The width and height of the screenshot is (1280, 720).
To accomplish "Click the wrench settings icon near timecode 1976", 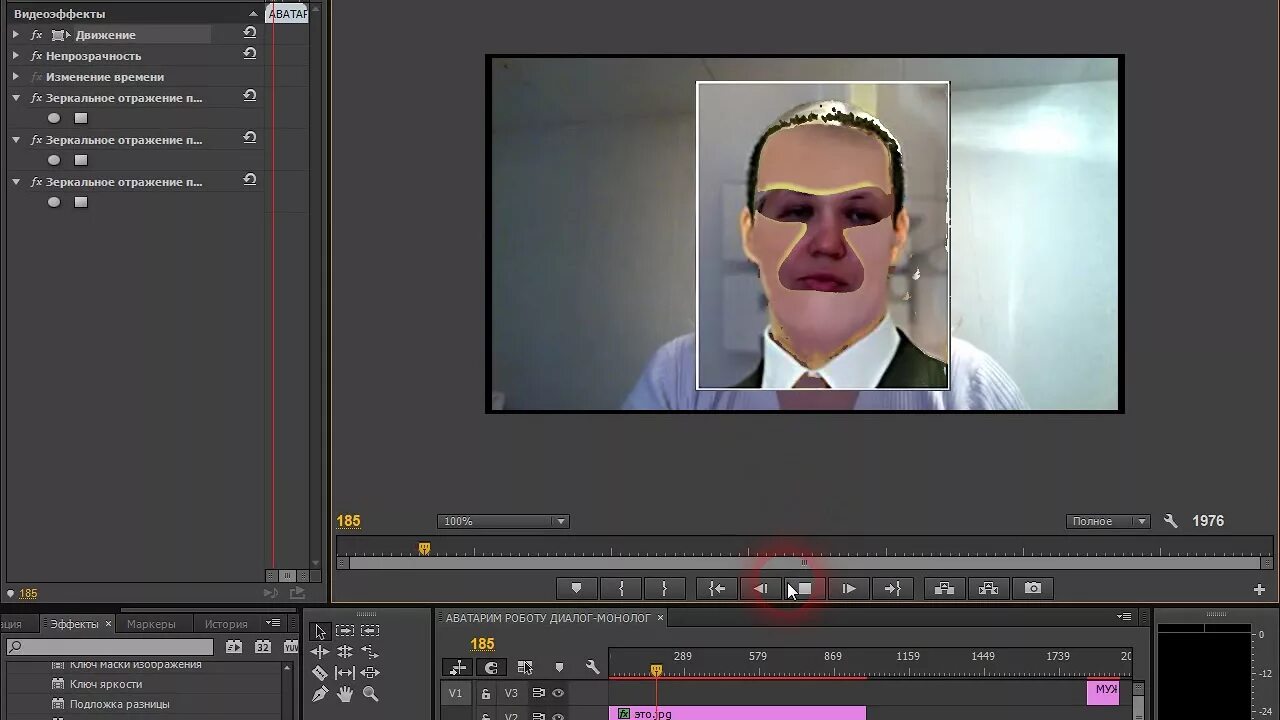I will tap(1170, 520).
